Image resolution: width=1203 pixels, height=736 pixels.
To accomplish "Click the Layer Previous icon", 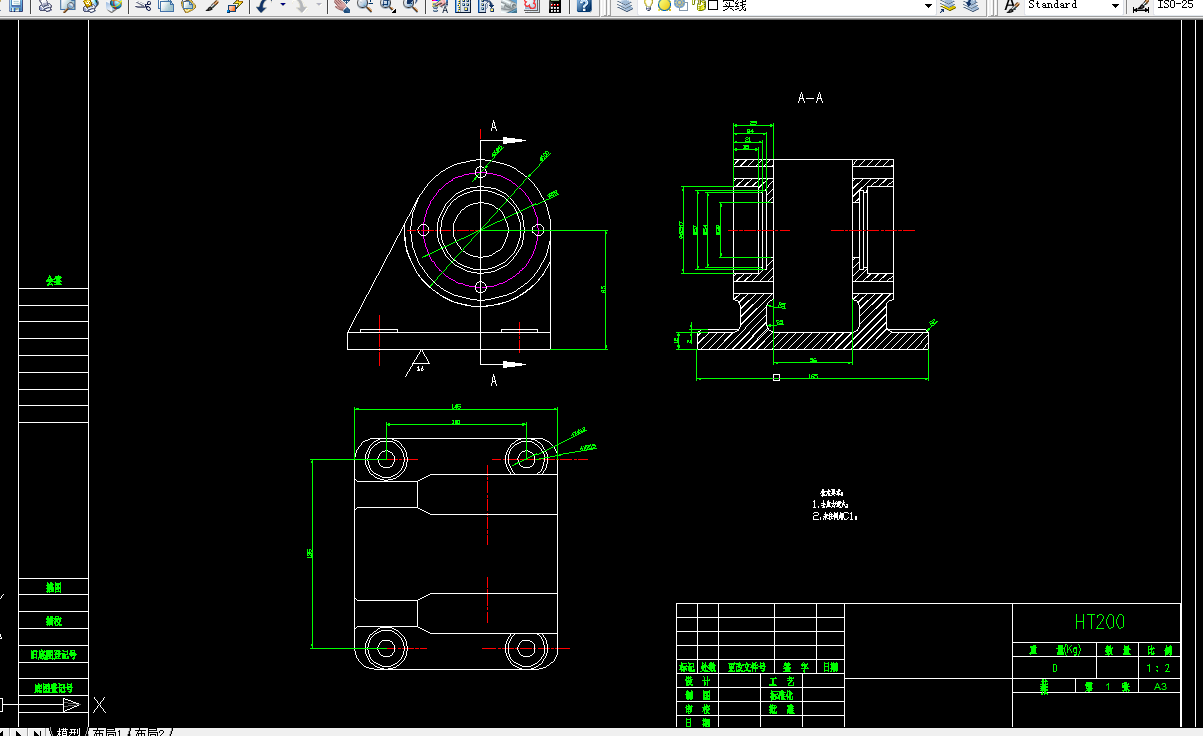I will [971, 6].
